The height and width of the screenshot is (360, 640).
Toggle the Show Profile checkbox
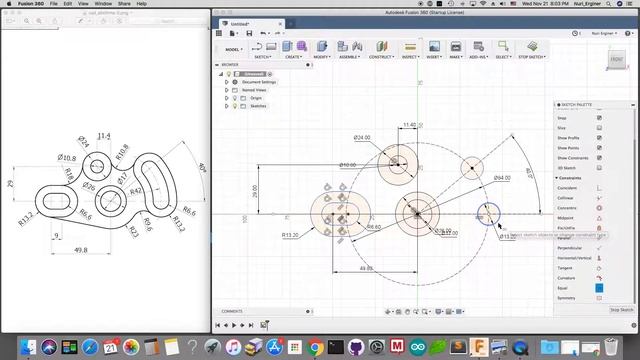[x=599, y=138]
